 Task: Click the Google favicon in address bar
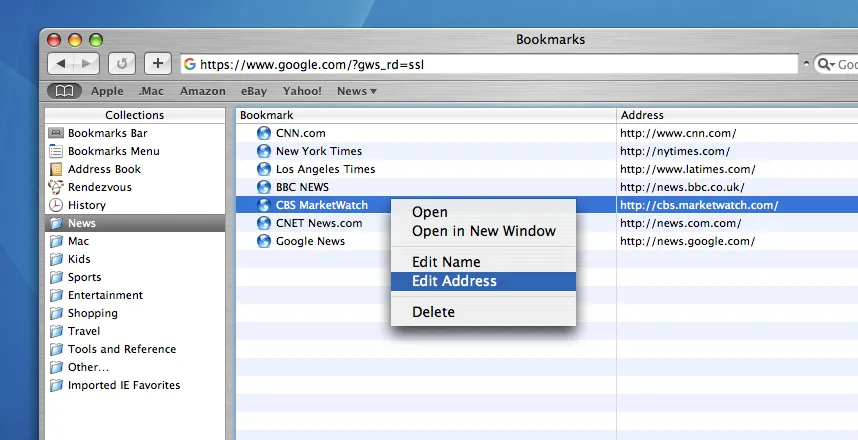pos(189,65)
